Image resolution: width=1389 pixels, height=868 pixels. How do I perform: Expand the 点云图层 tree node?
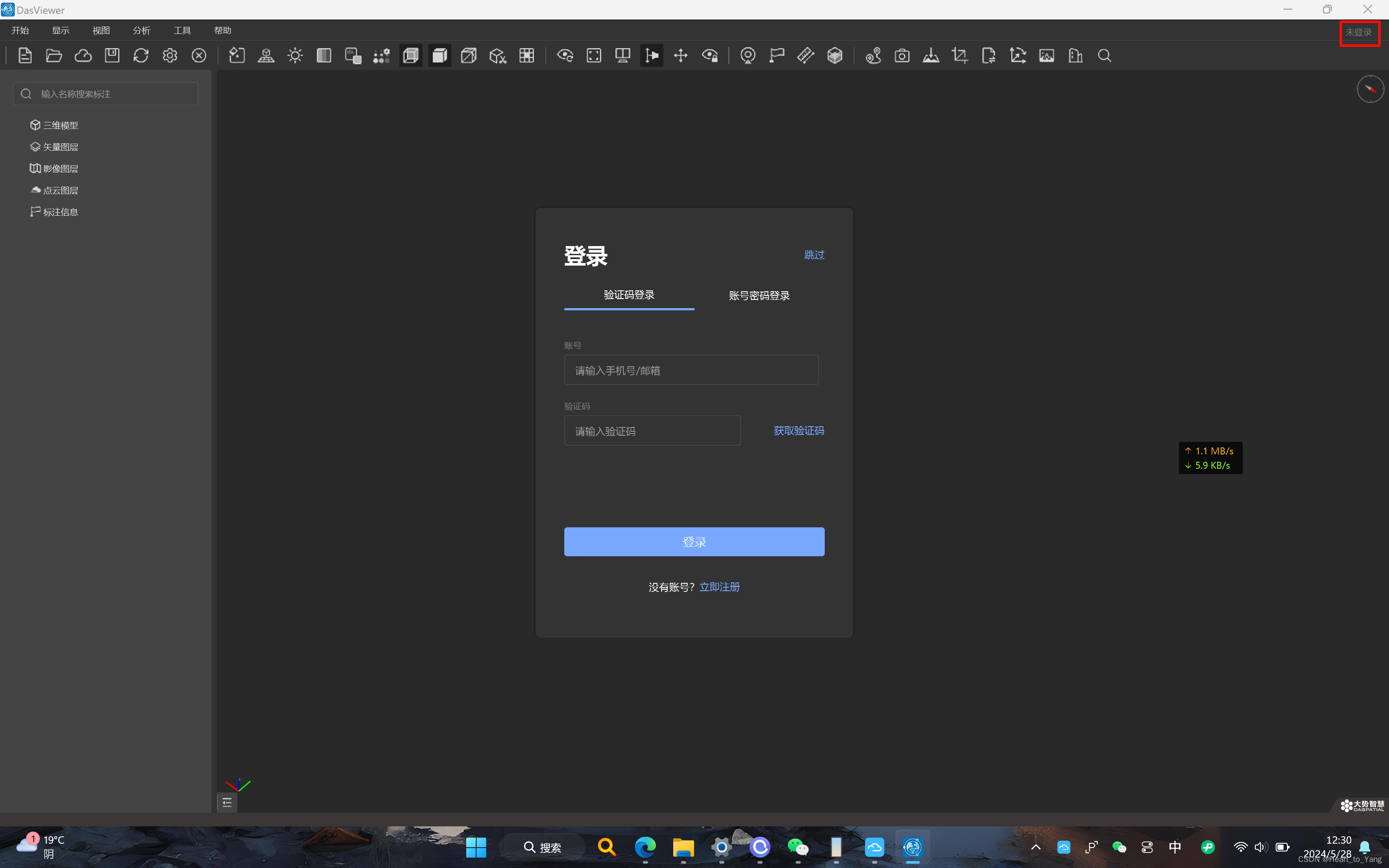60,190
